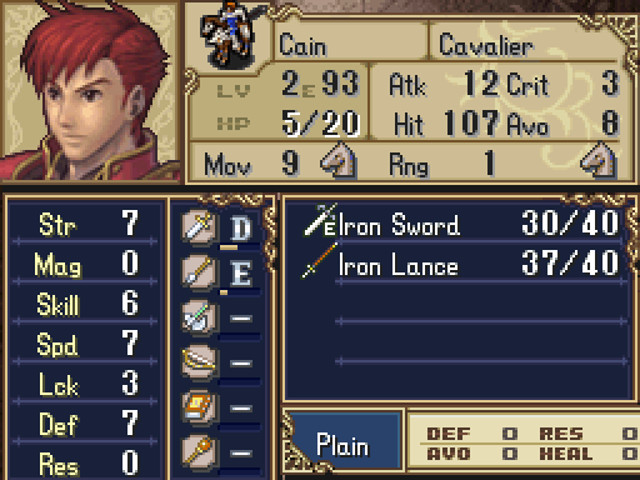Click the Cavalier class name

point(486,45)
